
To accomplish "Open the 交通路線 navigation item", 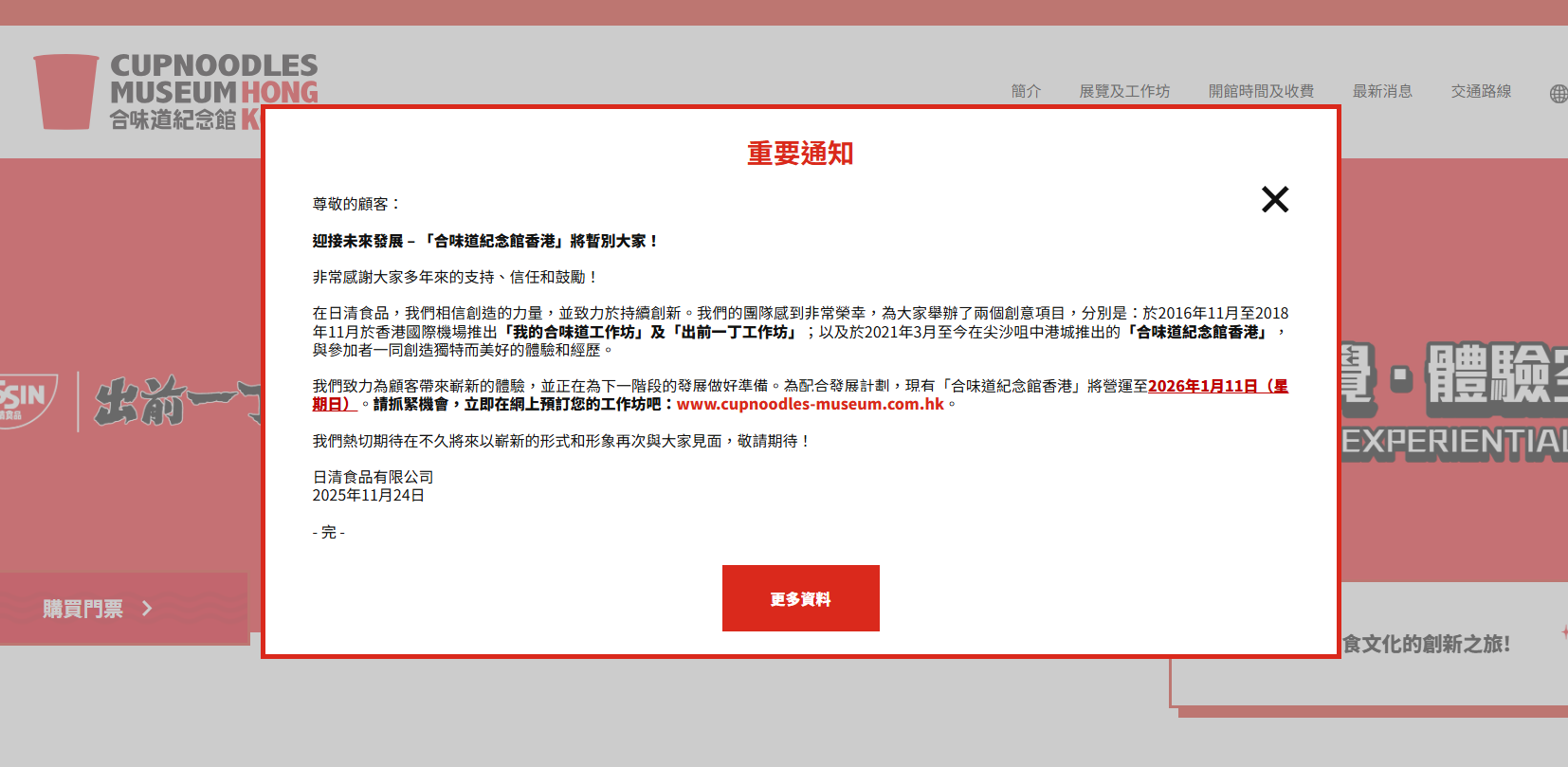I will tap(1481, 91).
